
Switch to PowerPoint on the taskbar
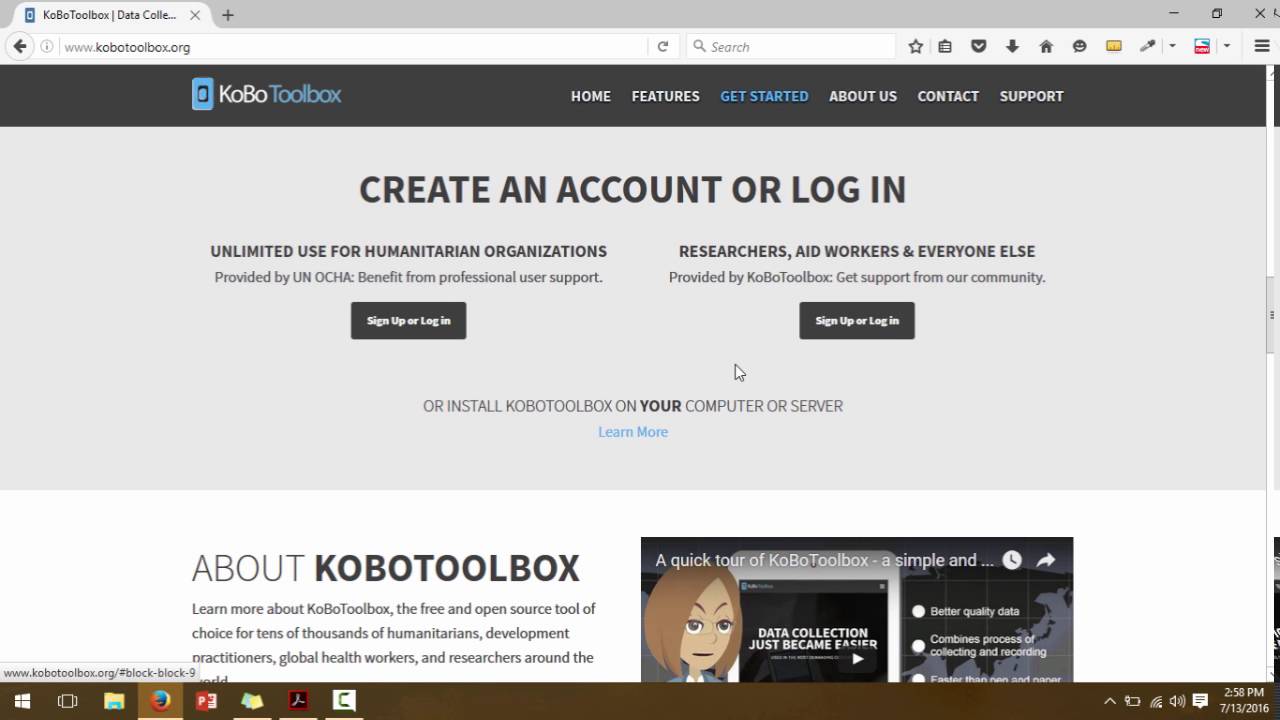click(x=206, y=701)
